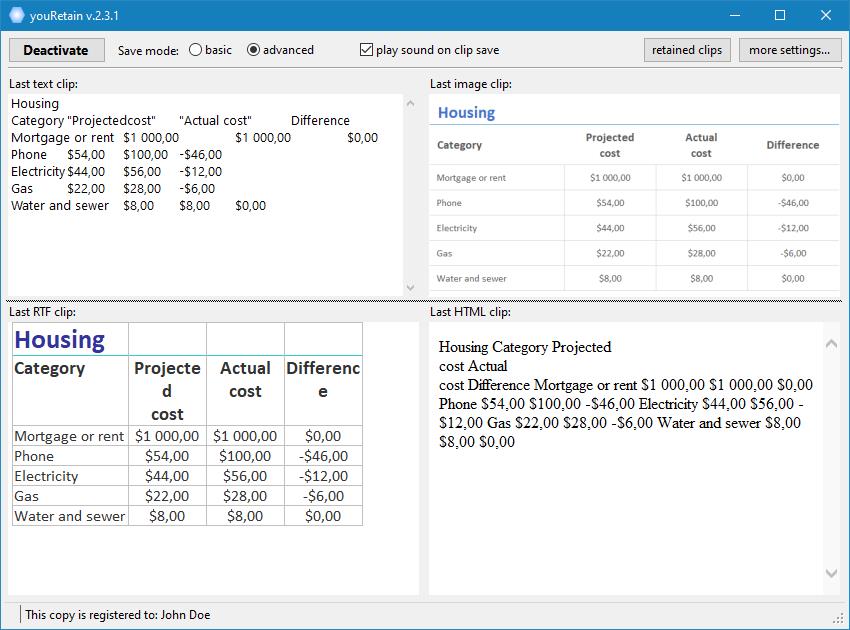Click the resize grip in status bar corner
The width and height of the screenshot is (850, 630).
pos(840,620)
